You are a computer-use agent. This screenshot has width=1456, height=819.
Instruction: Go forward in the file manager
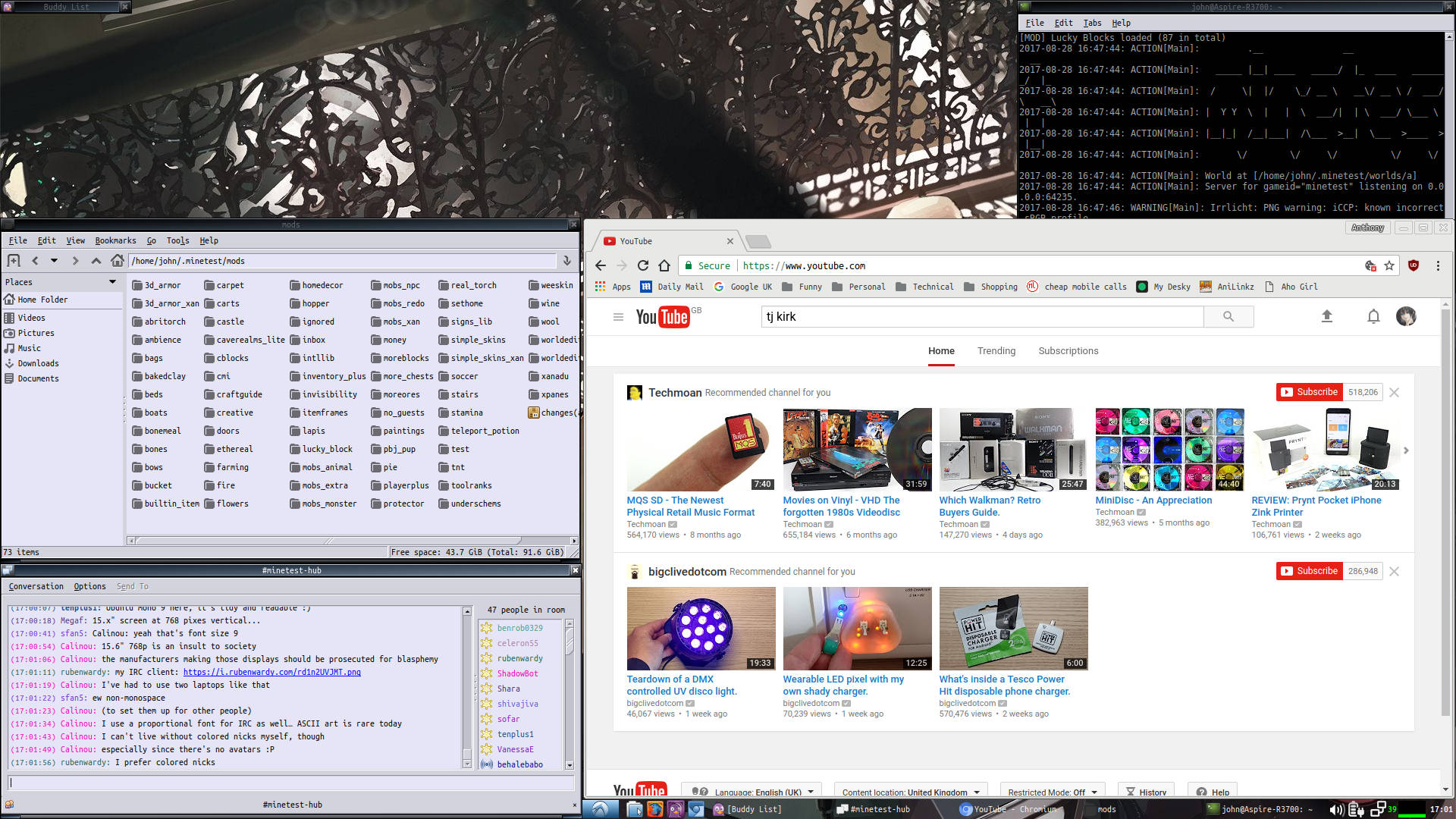[75, 261]
